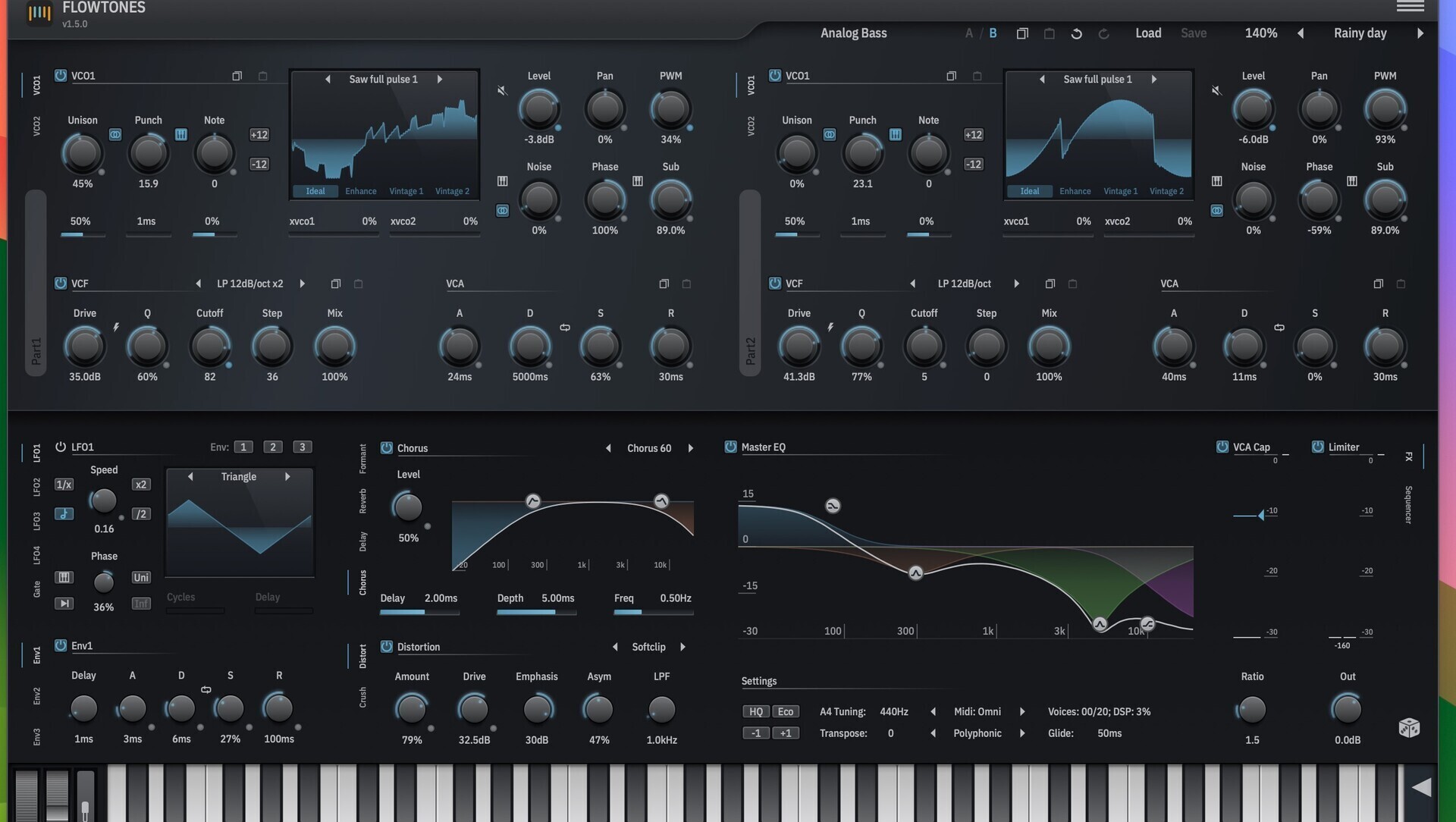Select next preset after Rainy day
Viewport: 1456px width, 822px height.
pos(1420,33)
